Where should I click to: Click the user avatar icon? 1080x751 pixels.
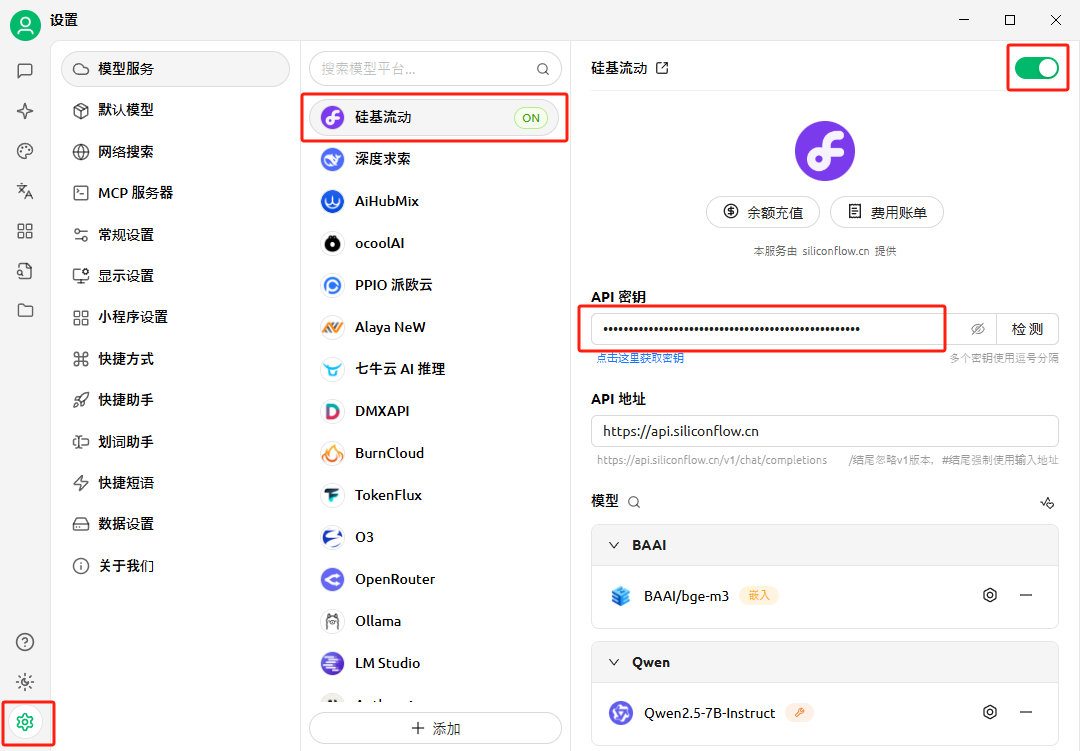coord(25,25)
